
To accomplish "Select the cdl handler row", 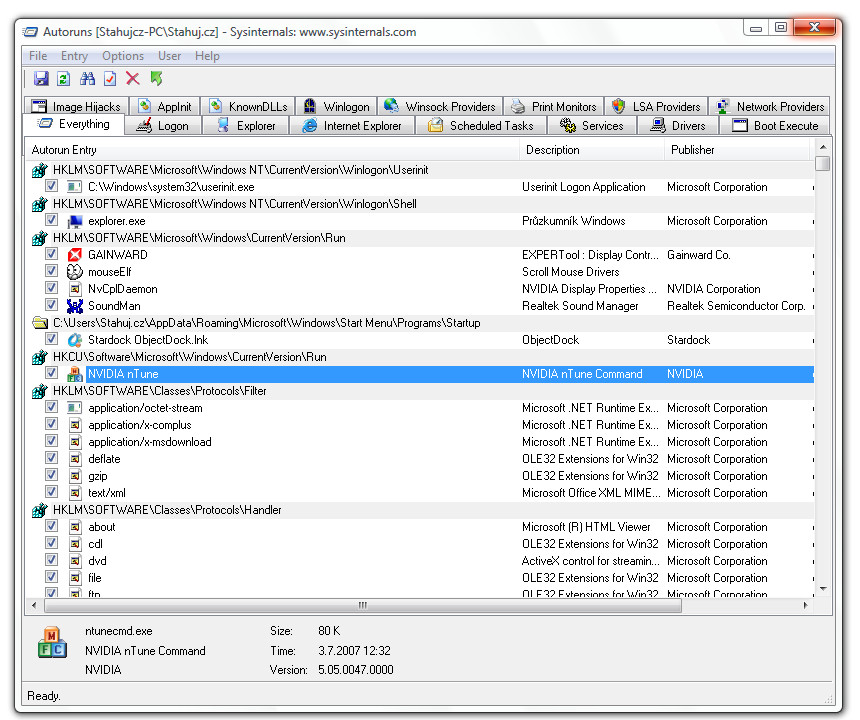I will [x=420, y=544].
